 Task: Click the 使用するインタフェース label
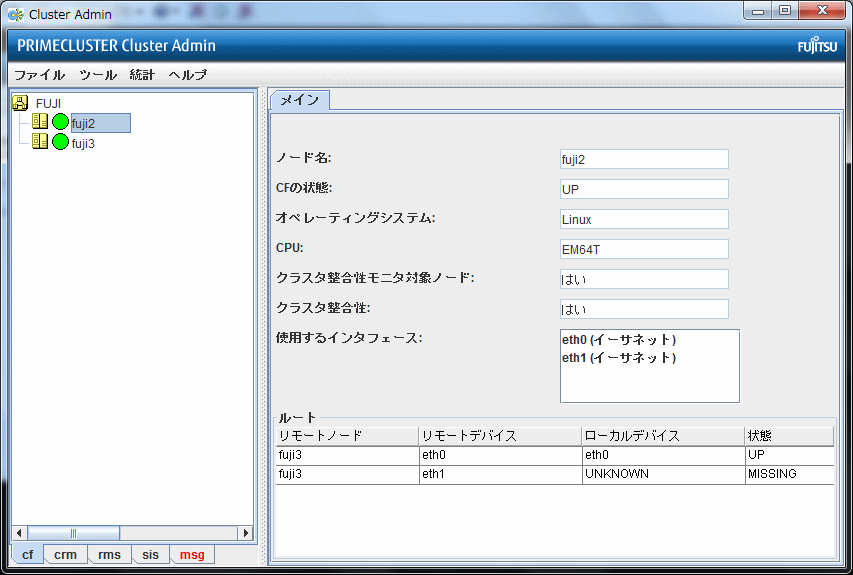(349, 338)
